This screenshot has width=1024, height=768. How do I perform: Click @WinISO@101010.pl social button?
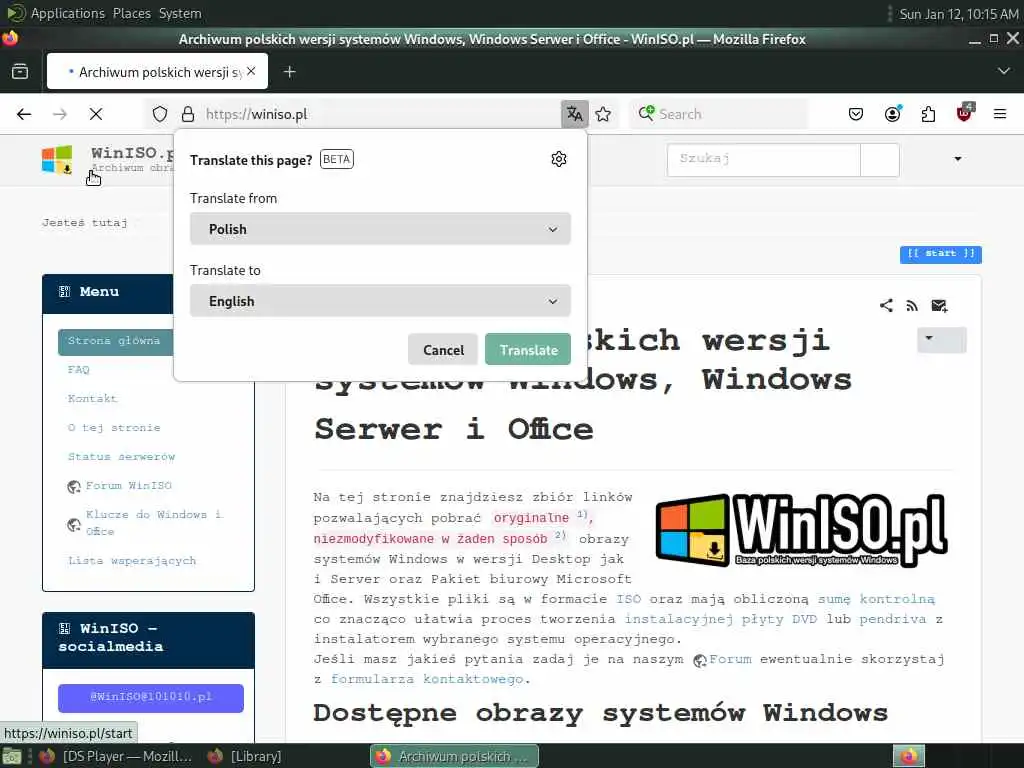point(151,697)
